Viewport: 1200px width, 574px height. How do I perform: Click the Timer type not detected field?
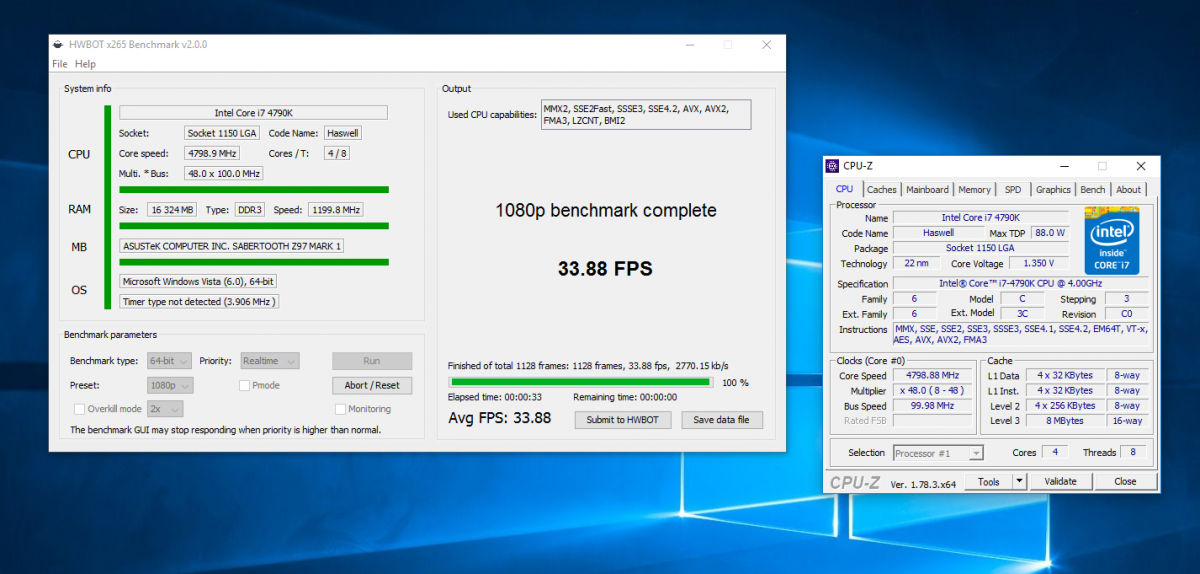pos(199,302)
